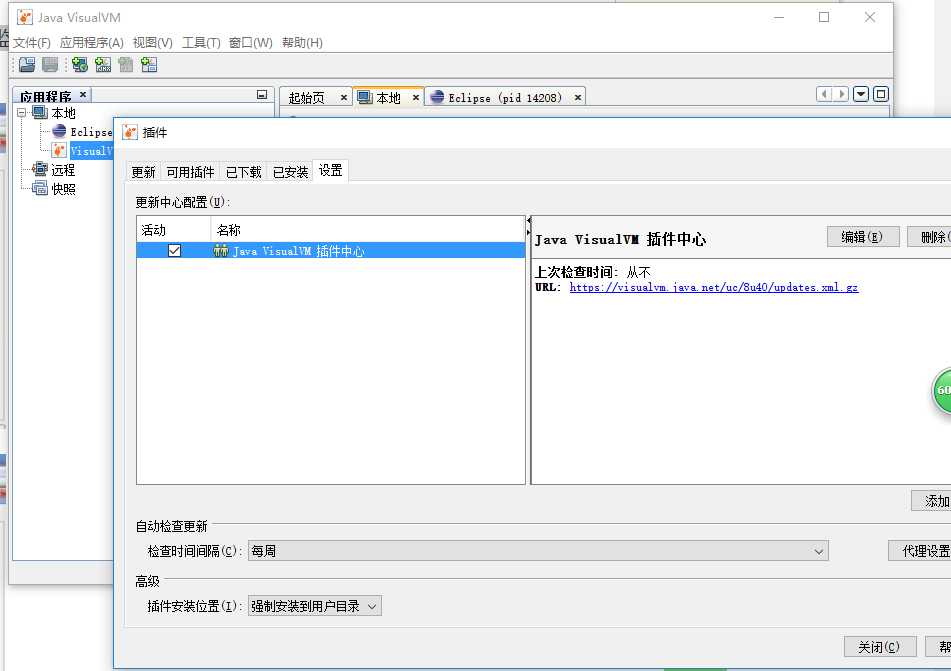
Task: Click the Add JMX Connection toolbar icon
Action: pos(103,64)
